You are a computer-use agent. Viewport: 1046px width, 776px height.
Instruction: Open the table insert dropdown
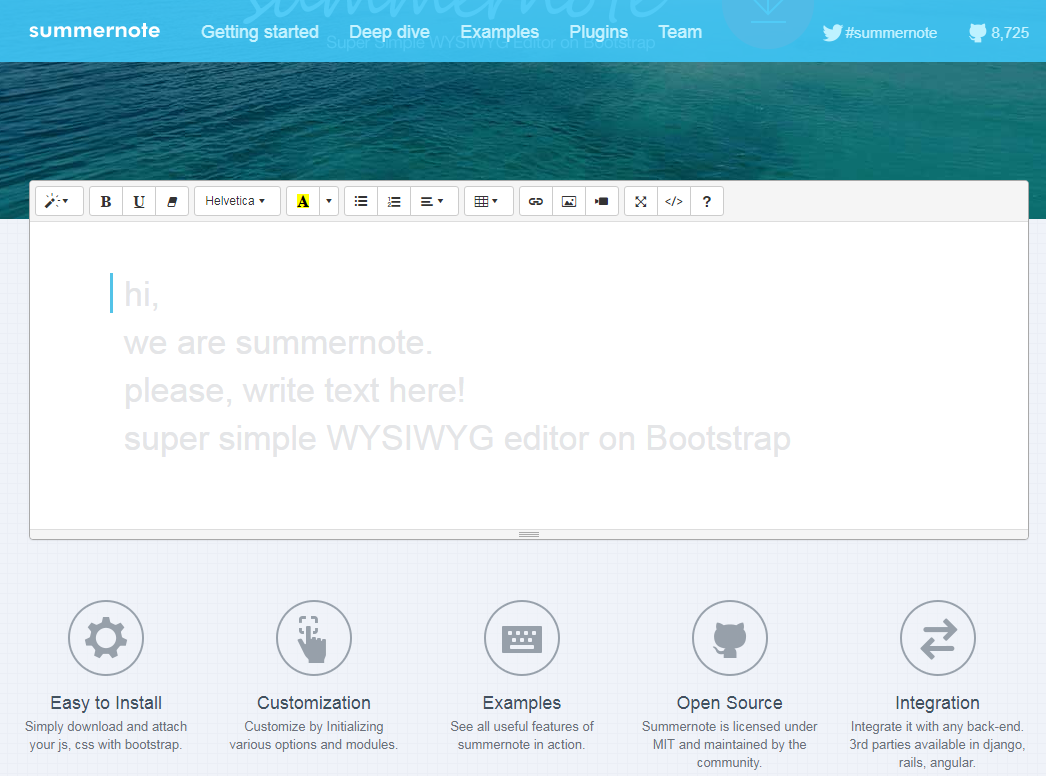(x=488, y=201)
